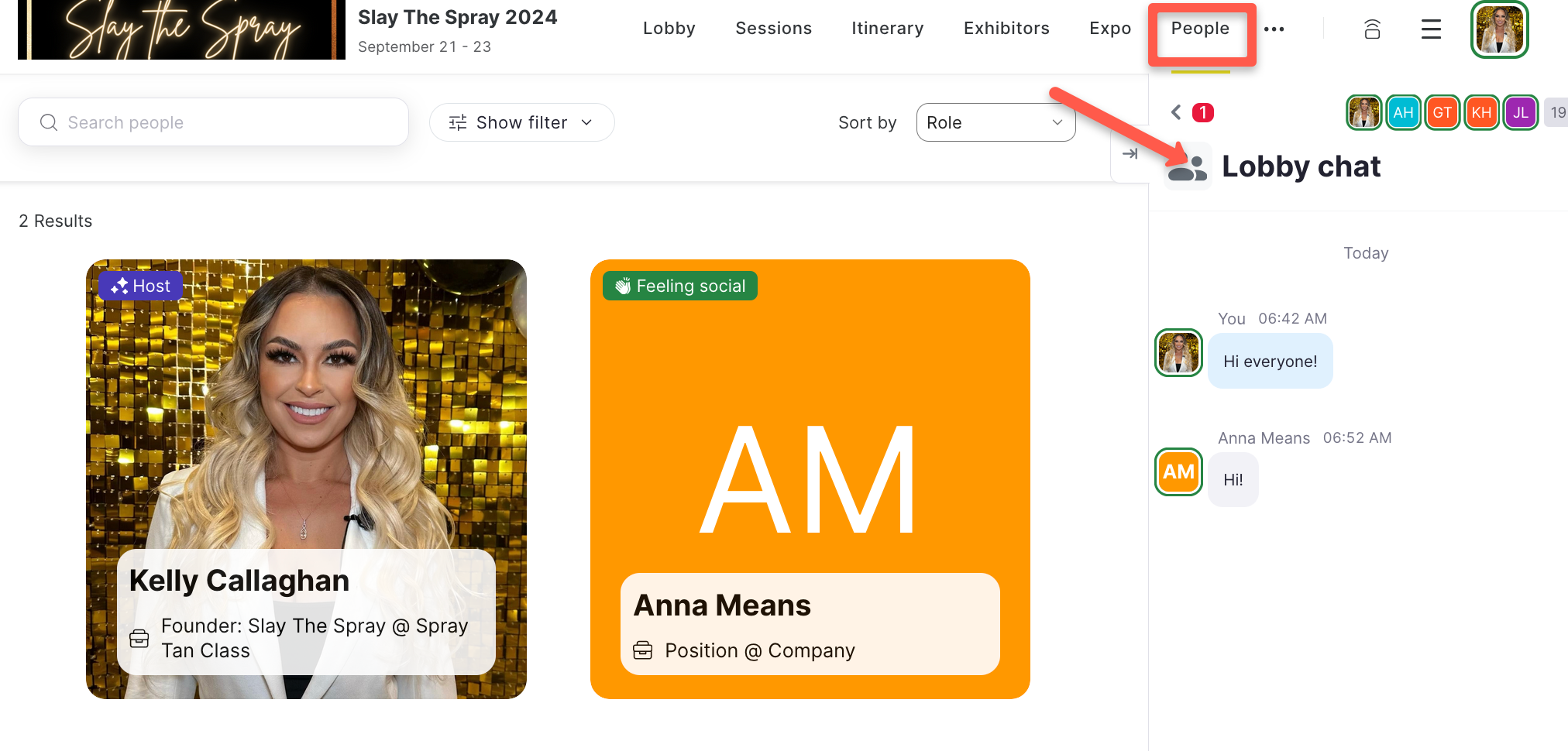The image size is (1568, 751).
Task: Click Anna Means' AM chat avatar
Action: pos(1178,472)
